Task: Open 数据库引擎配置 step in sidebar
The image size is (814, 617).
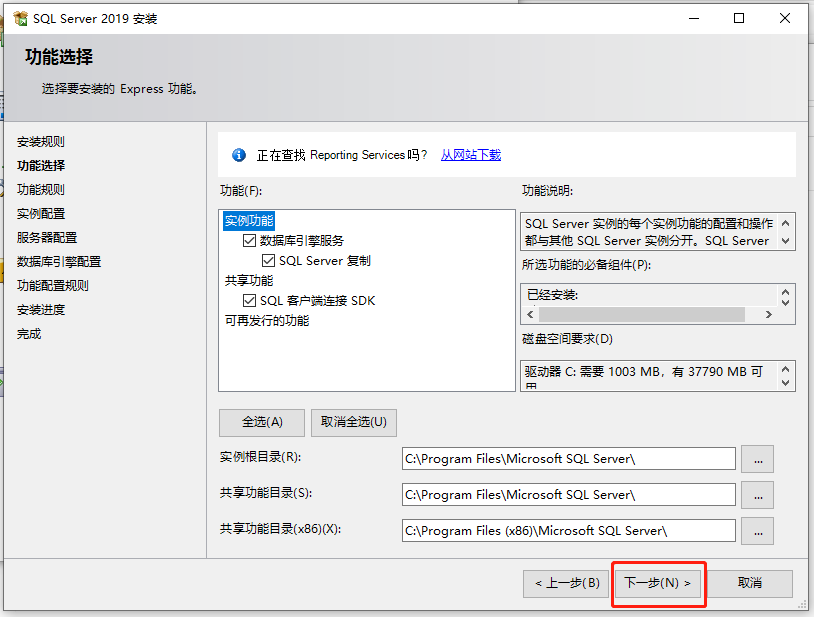Action: [59, 262]
